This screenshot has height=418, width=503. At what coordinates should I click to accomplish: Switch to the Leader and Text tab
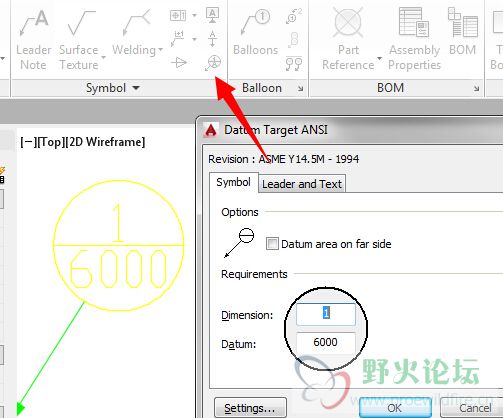click(x=302, y=184)
